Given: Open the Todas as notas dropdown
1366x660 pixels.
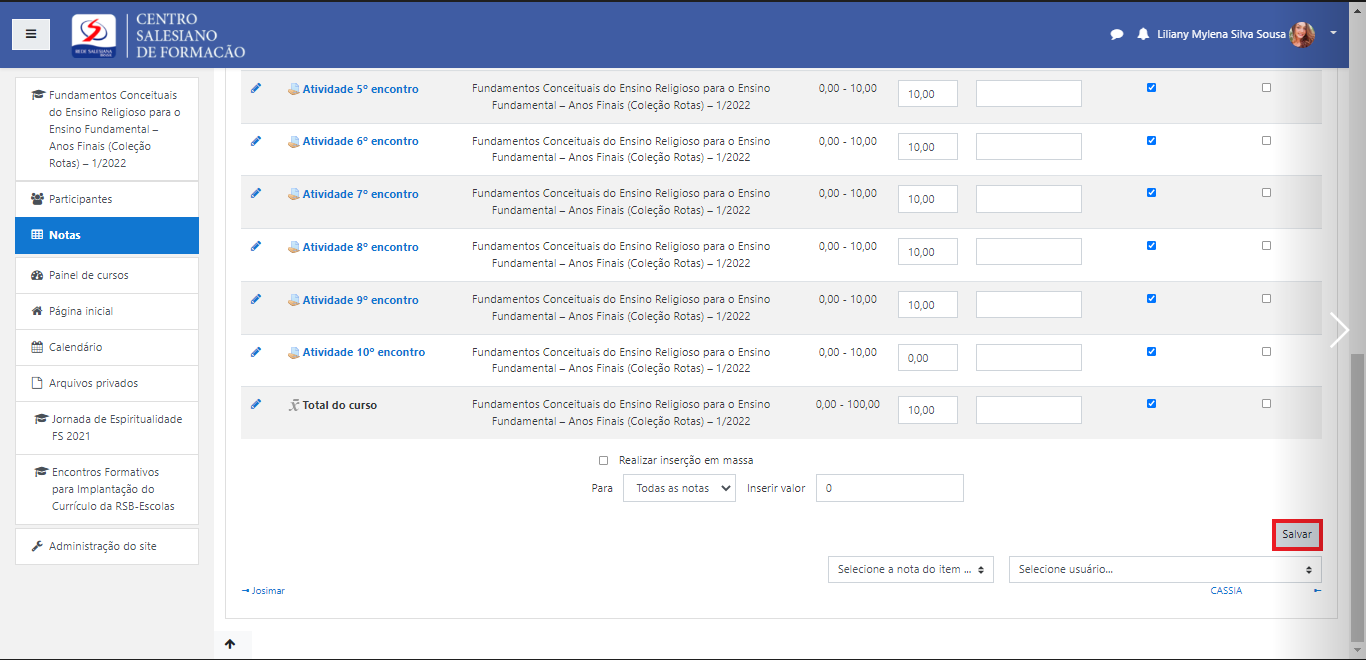Looking at the screenshot, I should [x=679, y=488].
